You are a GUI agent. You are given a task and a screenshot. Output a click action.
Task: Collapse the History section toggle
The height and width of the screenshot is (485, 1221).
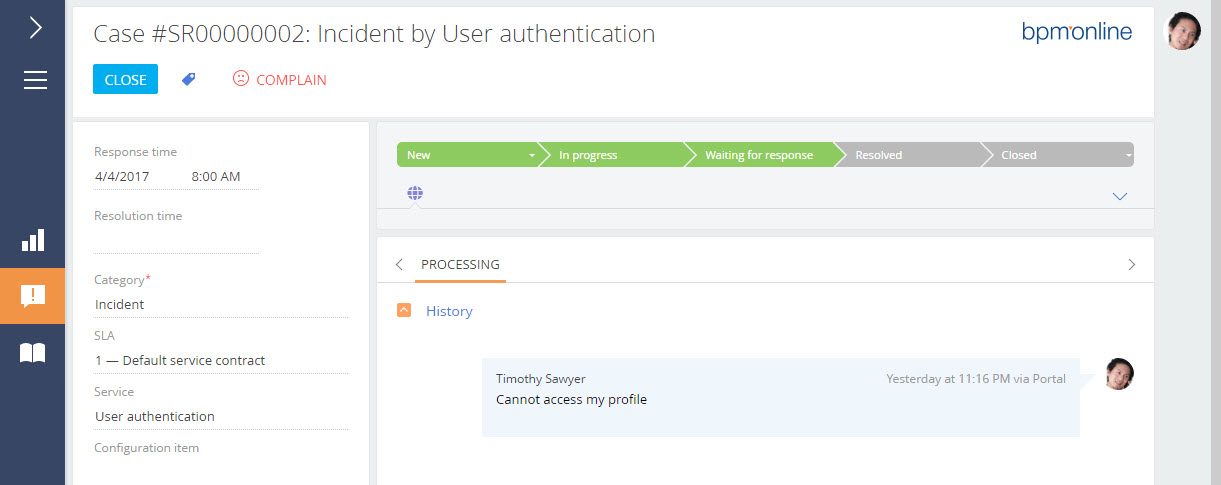[404, 311]
